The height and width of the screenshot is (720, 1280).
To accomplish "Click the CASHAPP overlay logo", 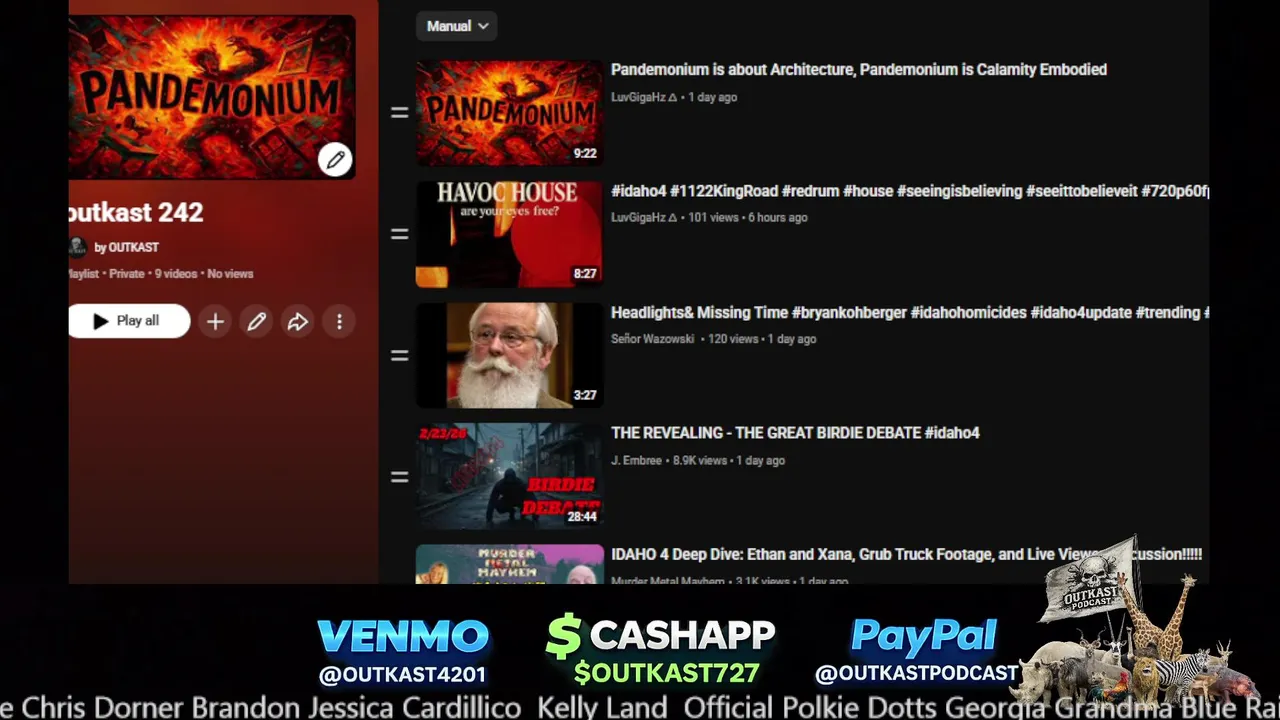I will coord(661,636).
